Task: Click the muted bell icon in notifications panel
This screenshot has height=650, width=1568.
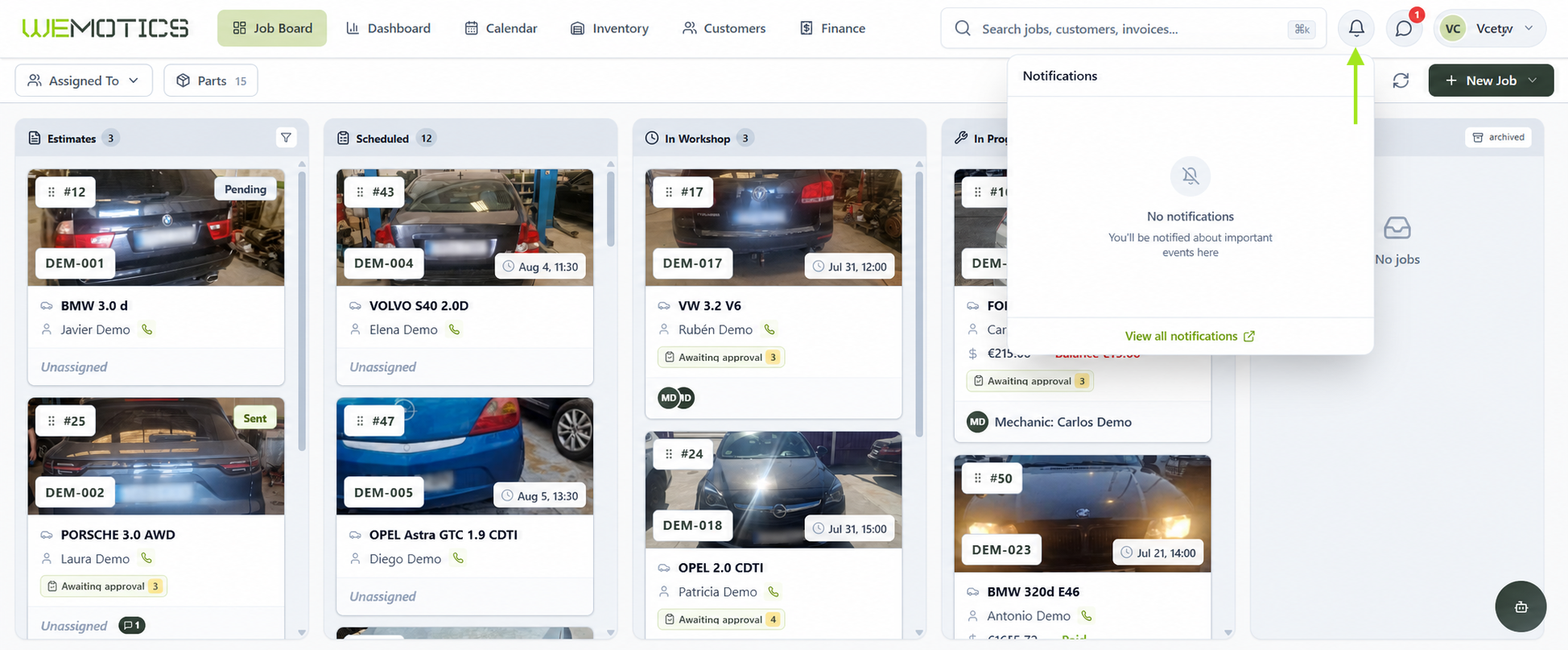Action: pos(1190,176)
